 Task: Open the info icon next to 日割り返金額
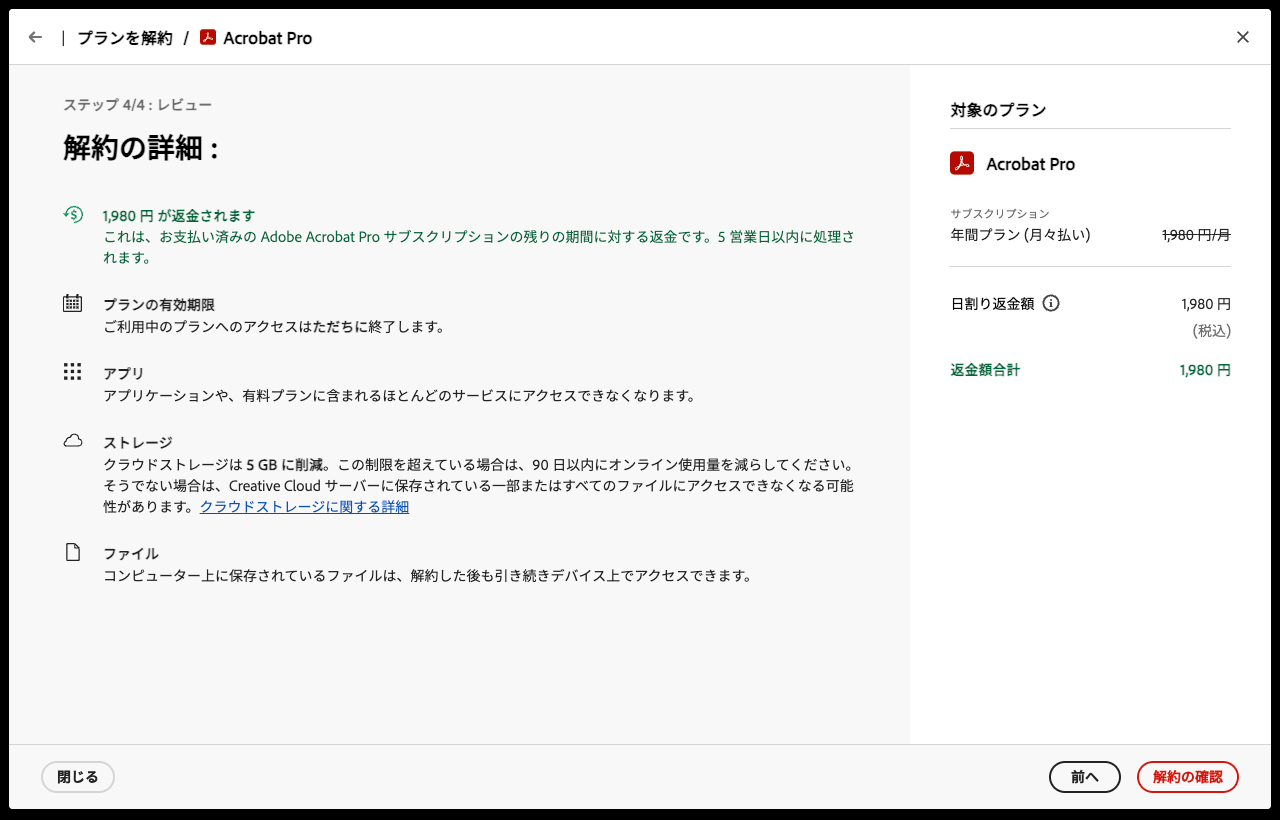1051,303
